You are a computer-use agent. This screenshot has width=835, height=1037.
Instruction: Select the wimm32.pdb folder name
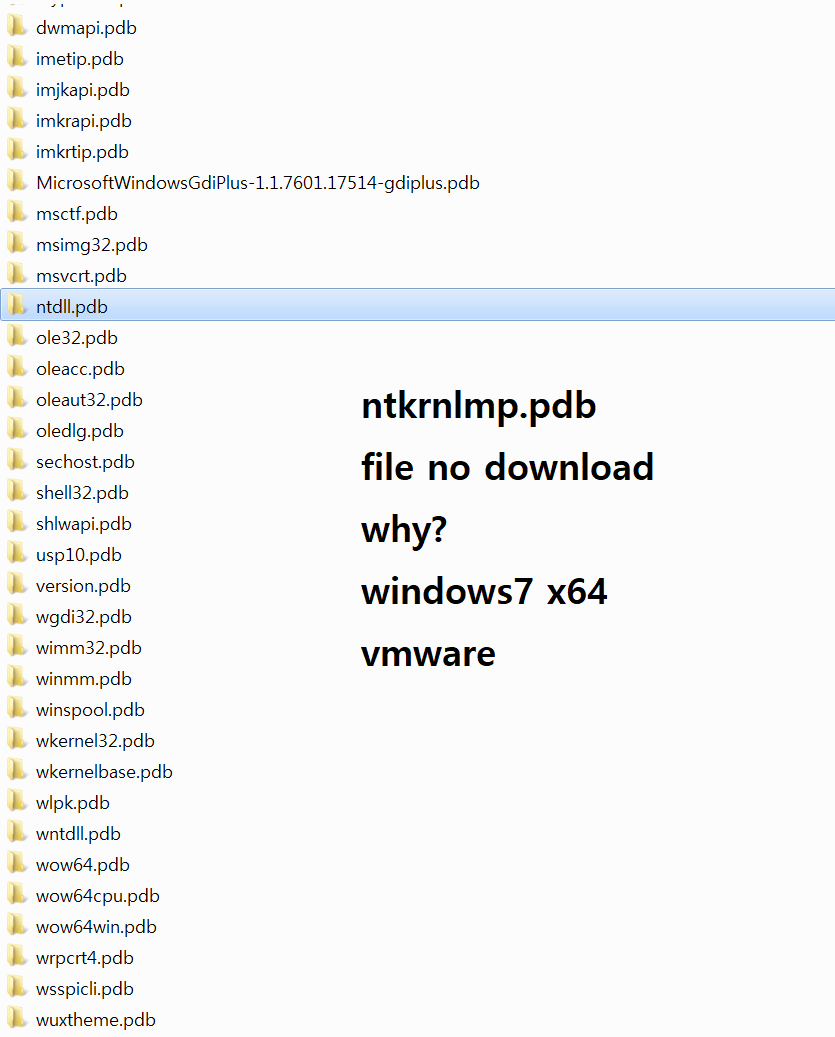click(x=89, y=648)
